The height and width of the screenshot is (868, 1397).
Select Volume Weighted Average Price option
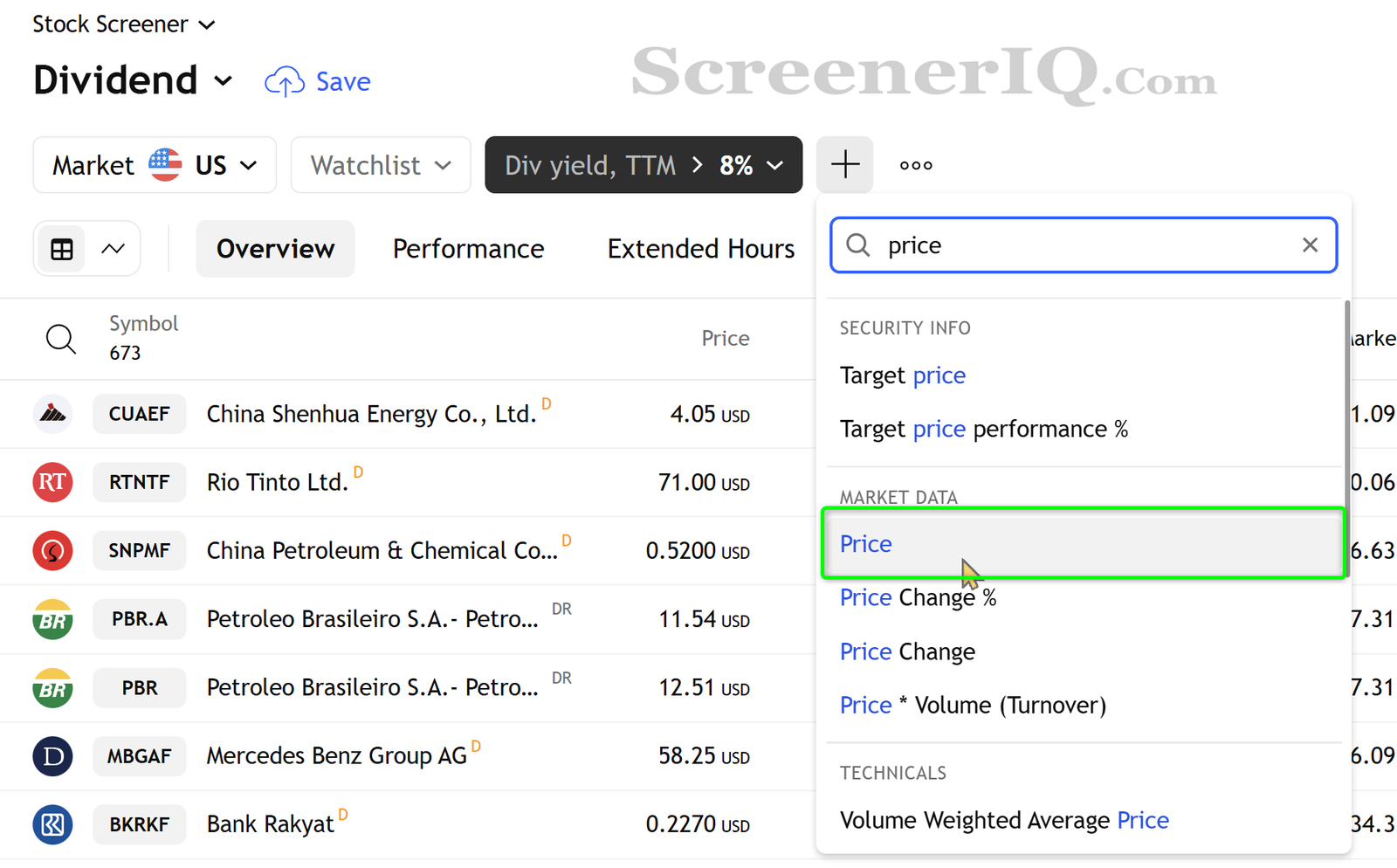[x=1083, y=820]
